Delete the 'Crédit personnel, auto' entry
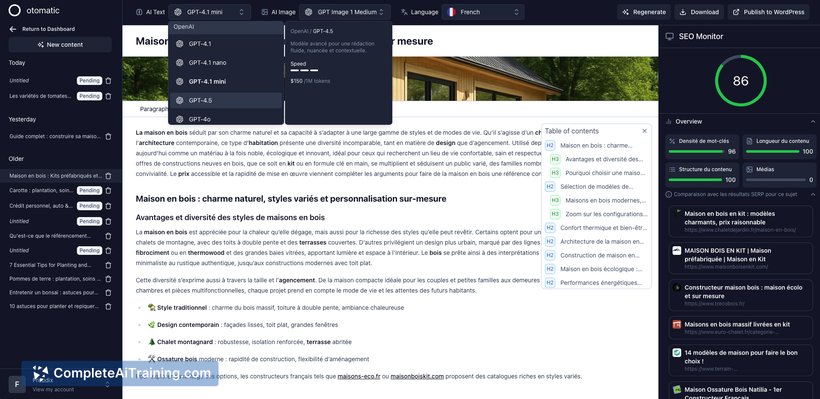This screenshot has height=399, width=820. click(x=108, y=206)
